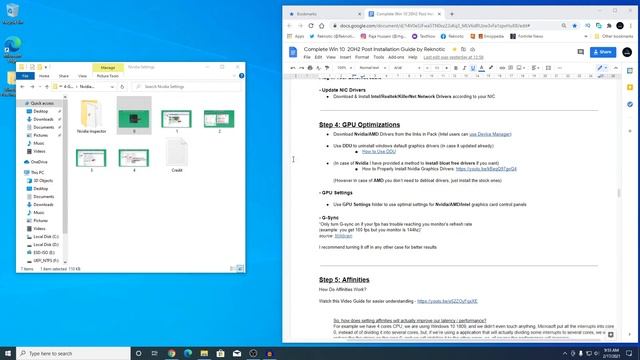The width and height of the screenshot is (640, 360).
Task: Expand the Explorer address path dropdown
Action: (112, 87)
